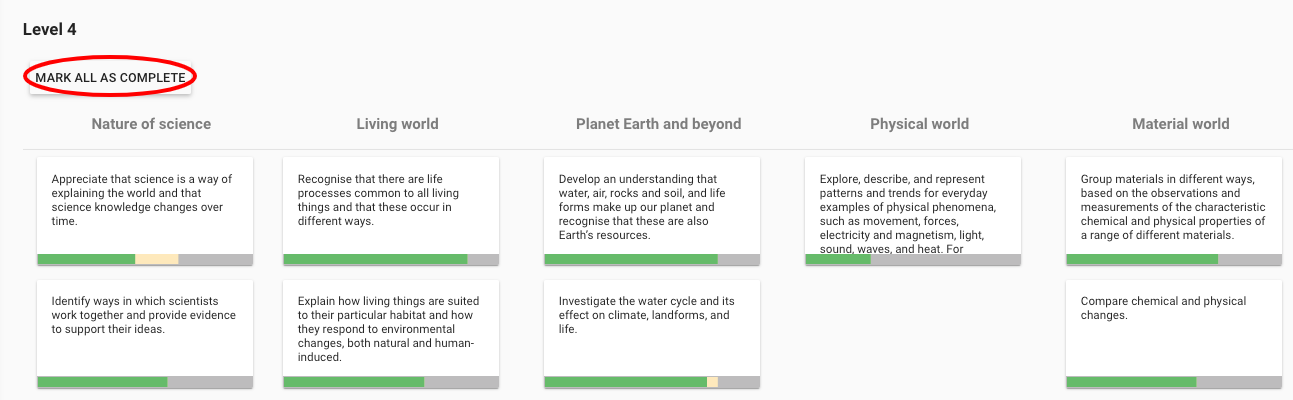Select the Material world column header
Viewport: 1293px width, 400px height.
pyautogui.click(x=1180, y=124)
